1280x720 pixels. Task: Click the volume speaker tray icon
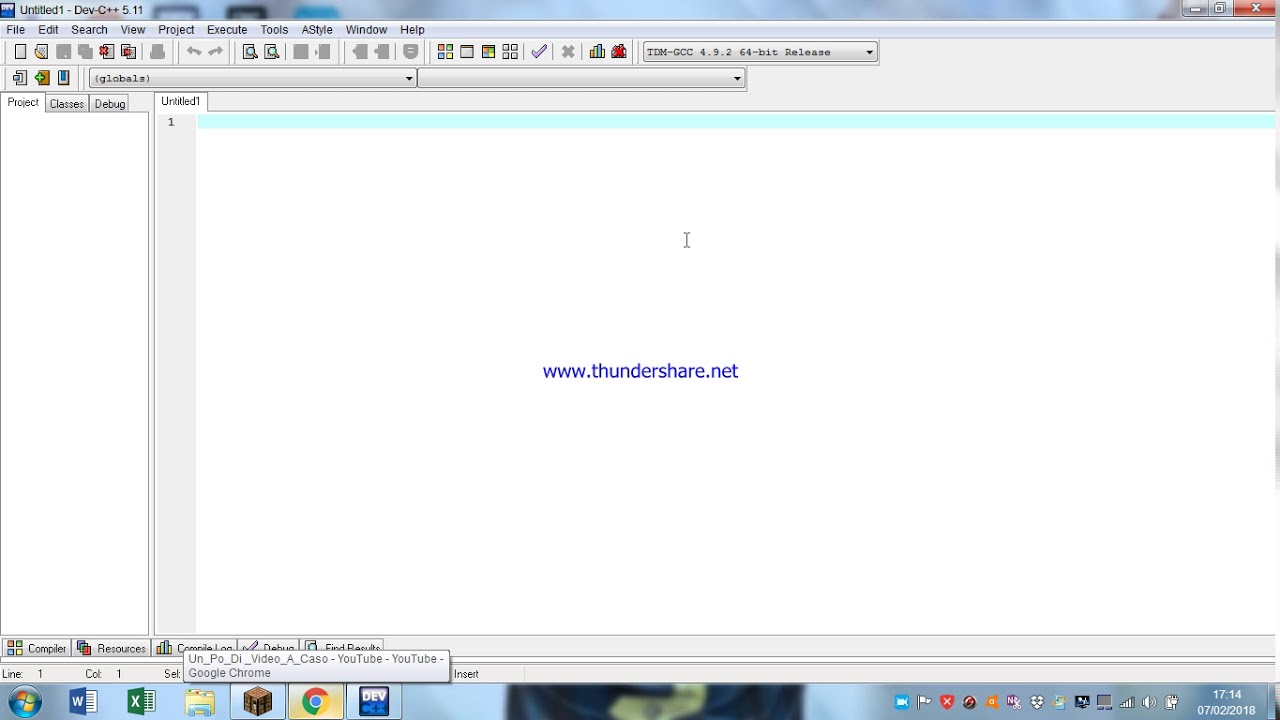click(x=1149, y=702)
